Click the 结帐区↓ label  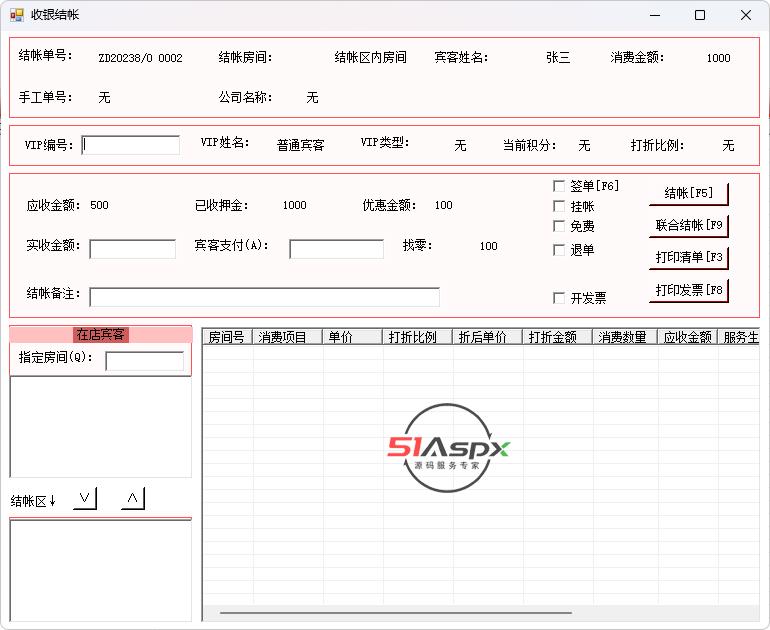[x=33, y=501]
